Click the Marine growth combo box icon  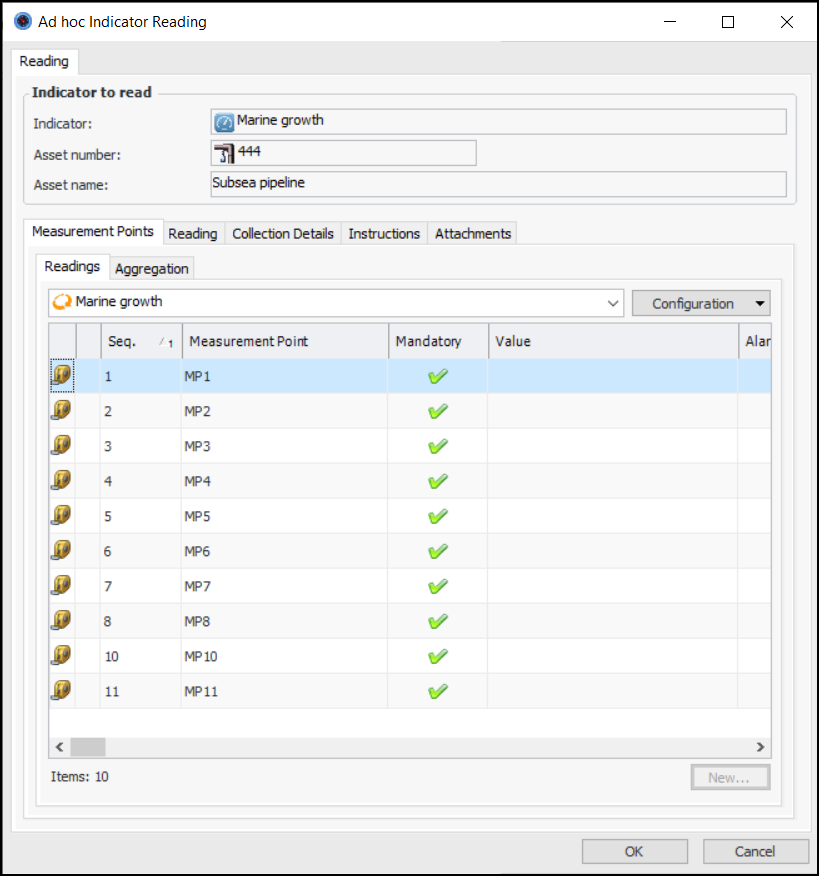pos(62,302)
